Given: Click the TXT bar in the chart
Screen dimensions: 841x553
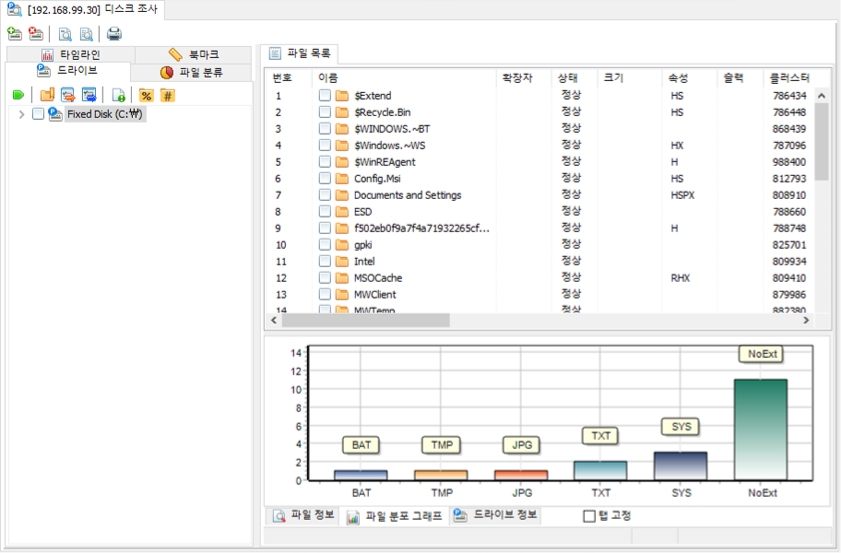Looking at the screenshot, I should pos(600,470).
